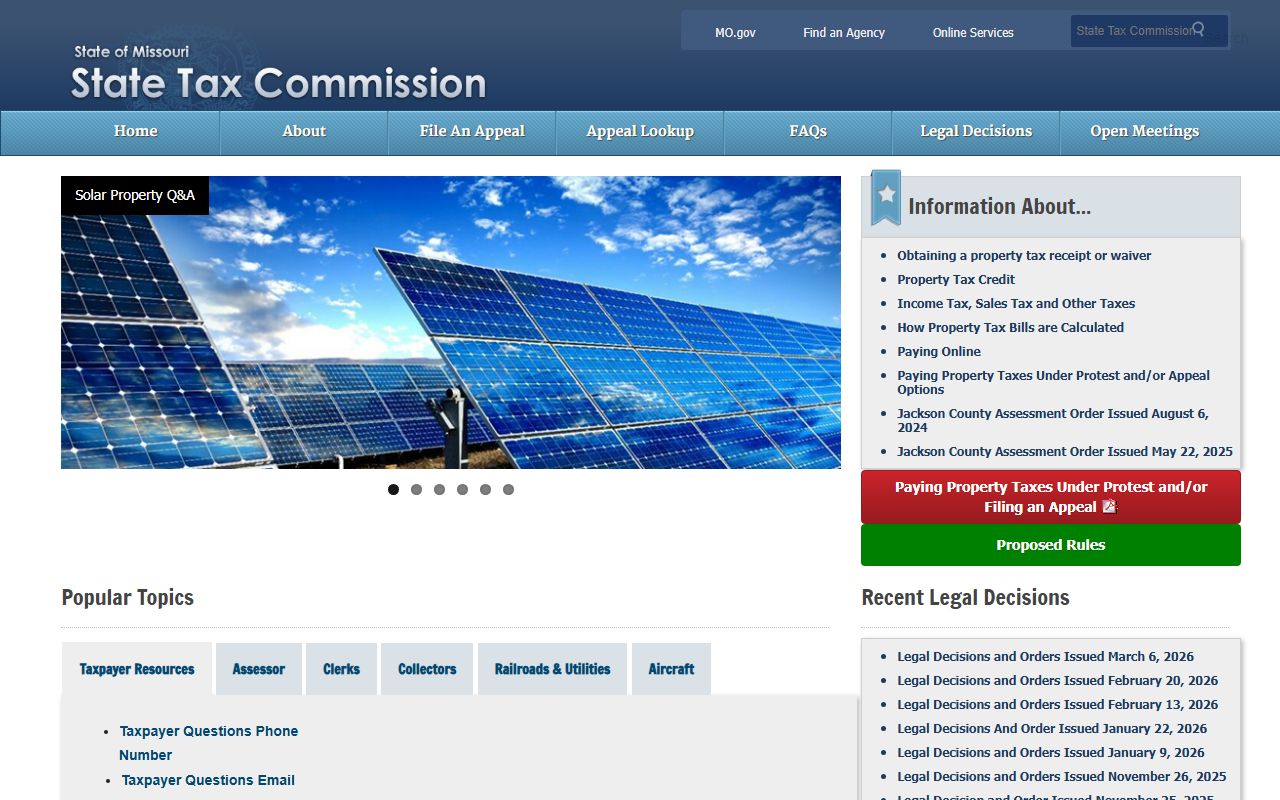The width and height of the screenshot is (1280, 800).
Task: Open Legal Decisions Issued January 9, 2026
Action: (1051, 753)
